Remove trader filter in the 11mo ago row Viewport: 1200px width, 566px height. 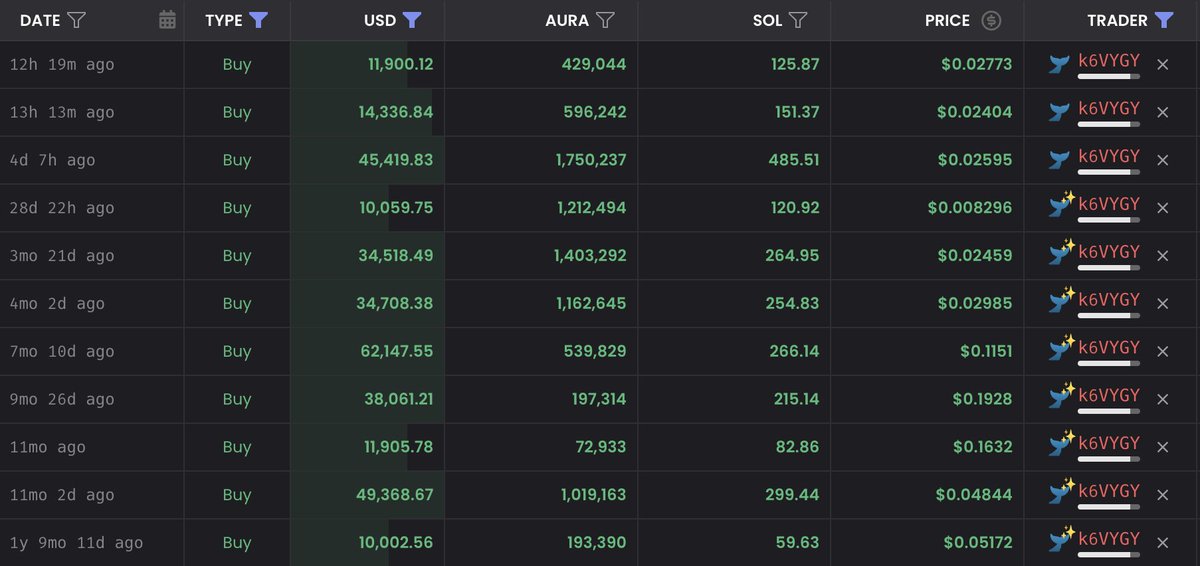[1162, 448]
